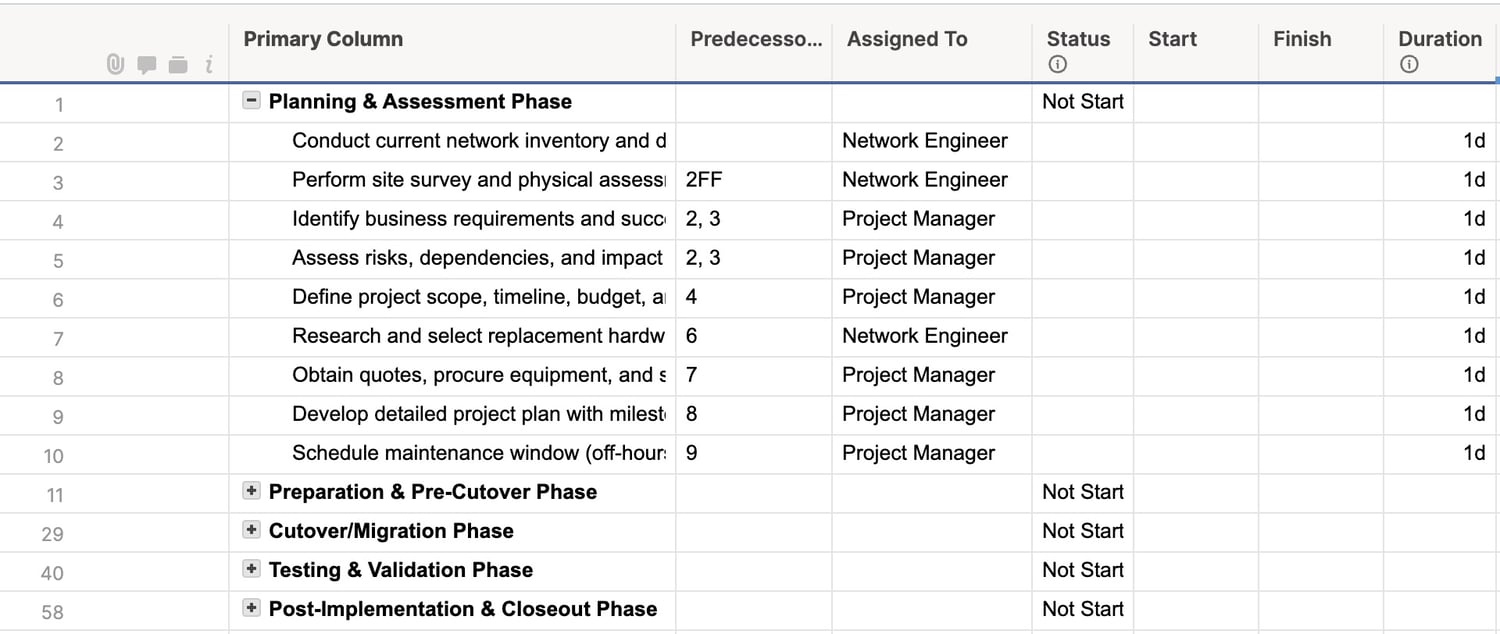Click the Status cell for Cutover/Migration Phase
The image size is (1500, 634).
[x=1083, y=531]
